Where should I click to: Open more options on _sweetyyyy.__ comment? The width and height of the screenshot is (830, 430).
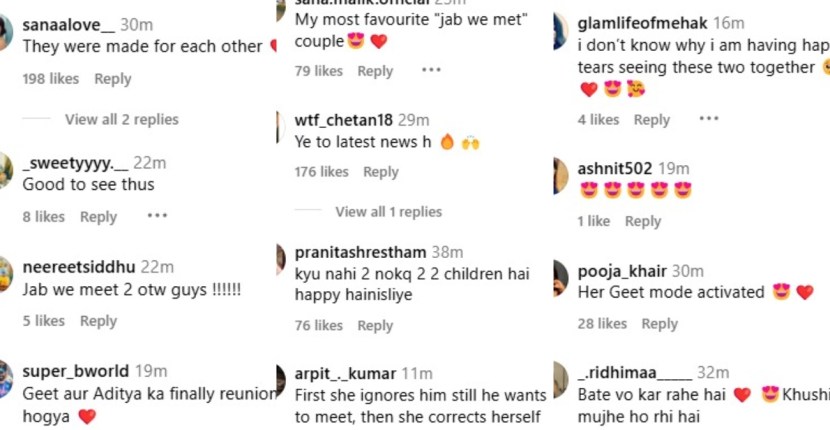[x=157, y=216]
